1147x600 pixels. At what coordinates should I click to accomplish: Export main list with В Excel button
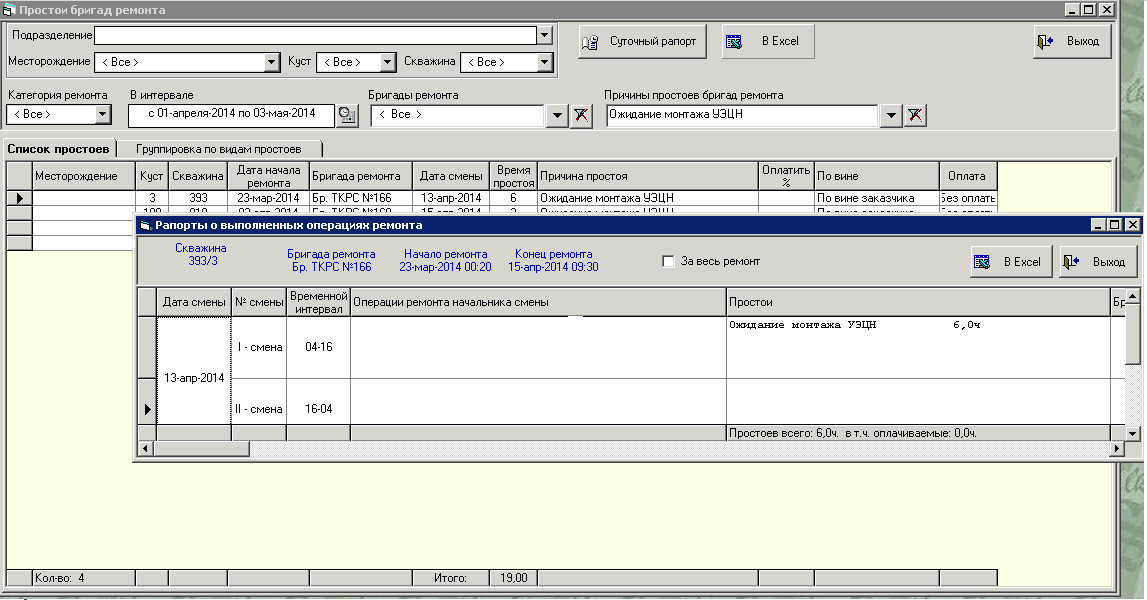pos(767,42)
